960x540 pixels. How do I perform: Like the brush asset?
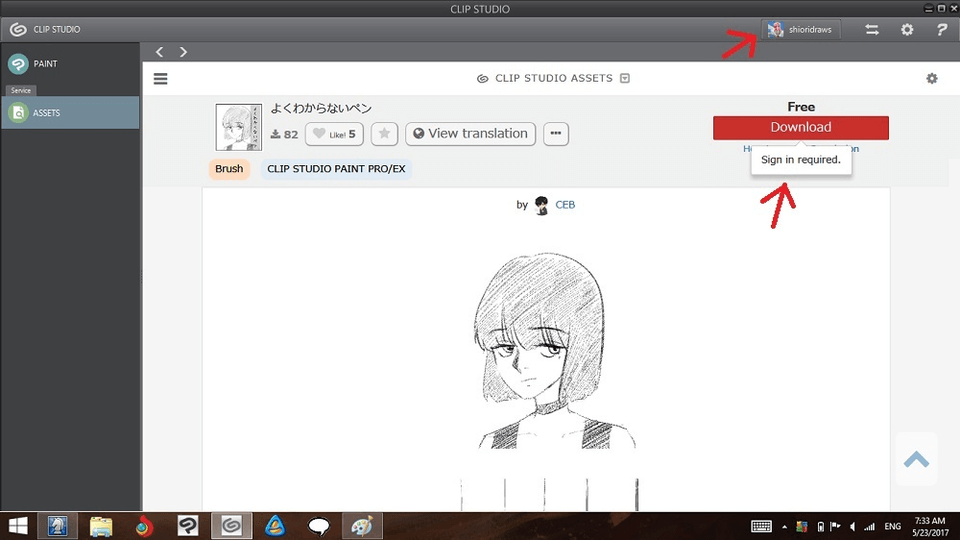334,134
